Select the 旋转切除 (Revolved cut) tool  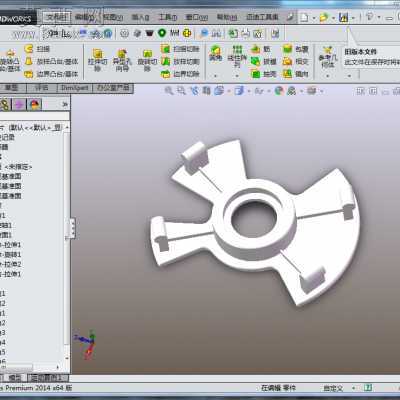pyautogui.click(x=147, y=61)
